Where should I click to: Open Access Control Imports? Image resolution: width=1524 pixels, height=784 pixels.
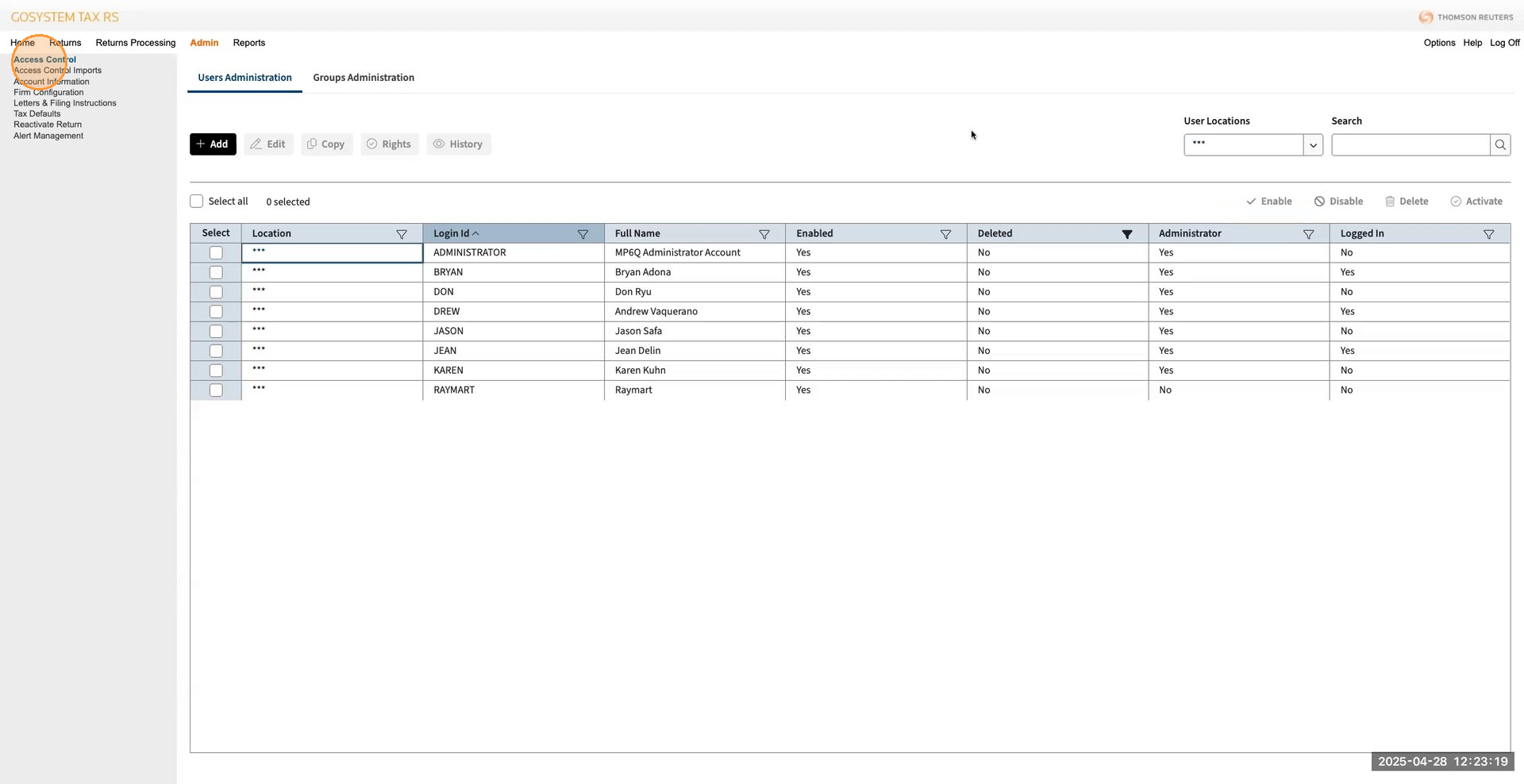tap(57, 71)
